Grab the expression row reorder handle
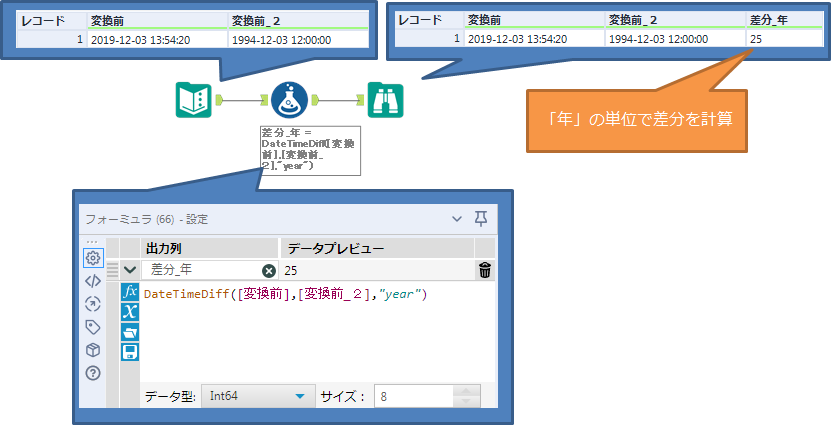Screen dimensions: 831x425 tap(112, 270)
